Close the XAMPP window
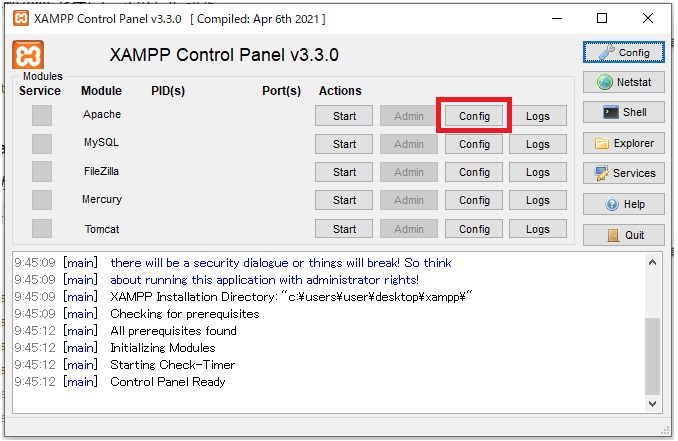Image resolution: width=678 pixels, height=441 pixels. click(648, 19)
